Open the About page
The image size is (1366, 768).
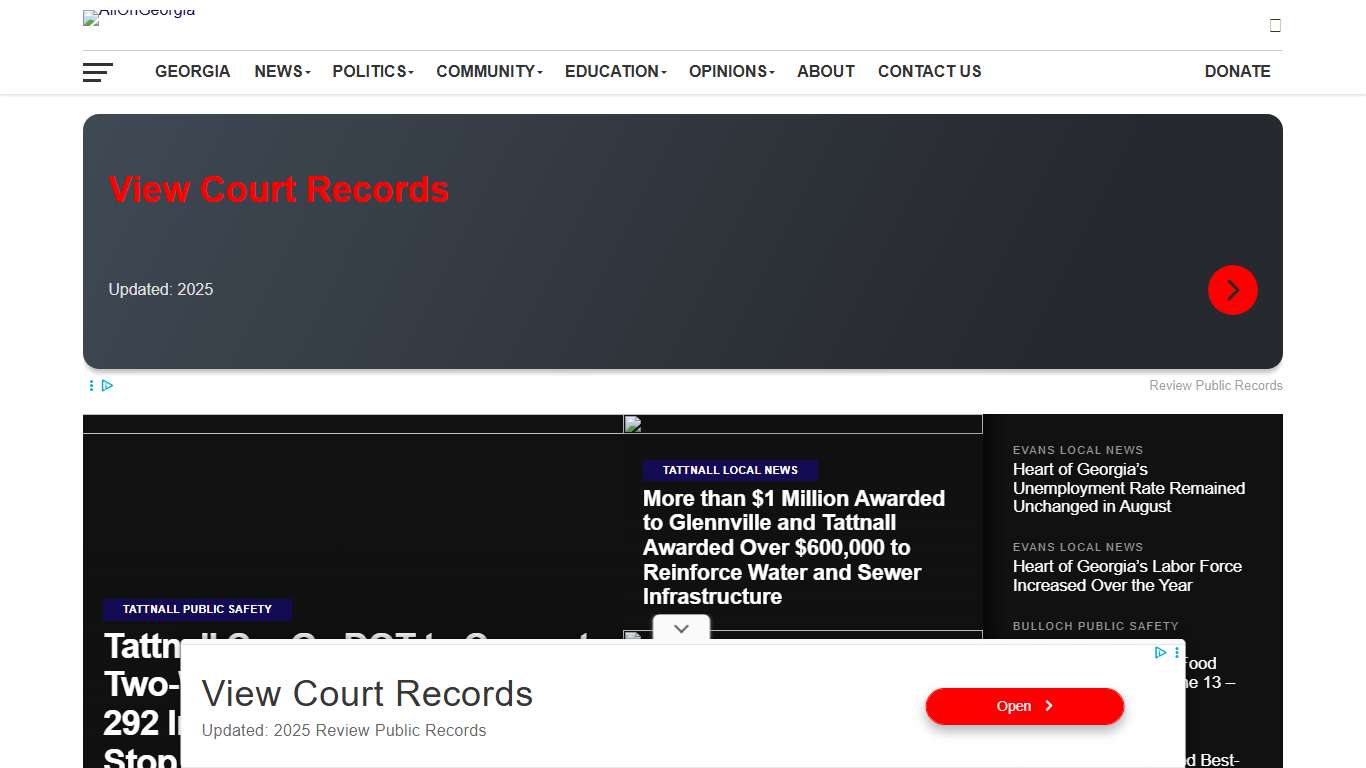click(825, 72)
